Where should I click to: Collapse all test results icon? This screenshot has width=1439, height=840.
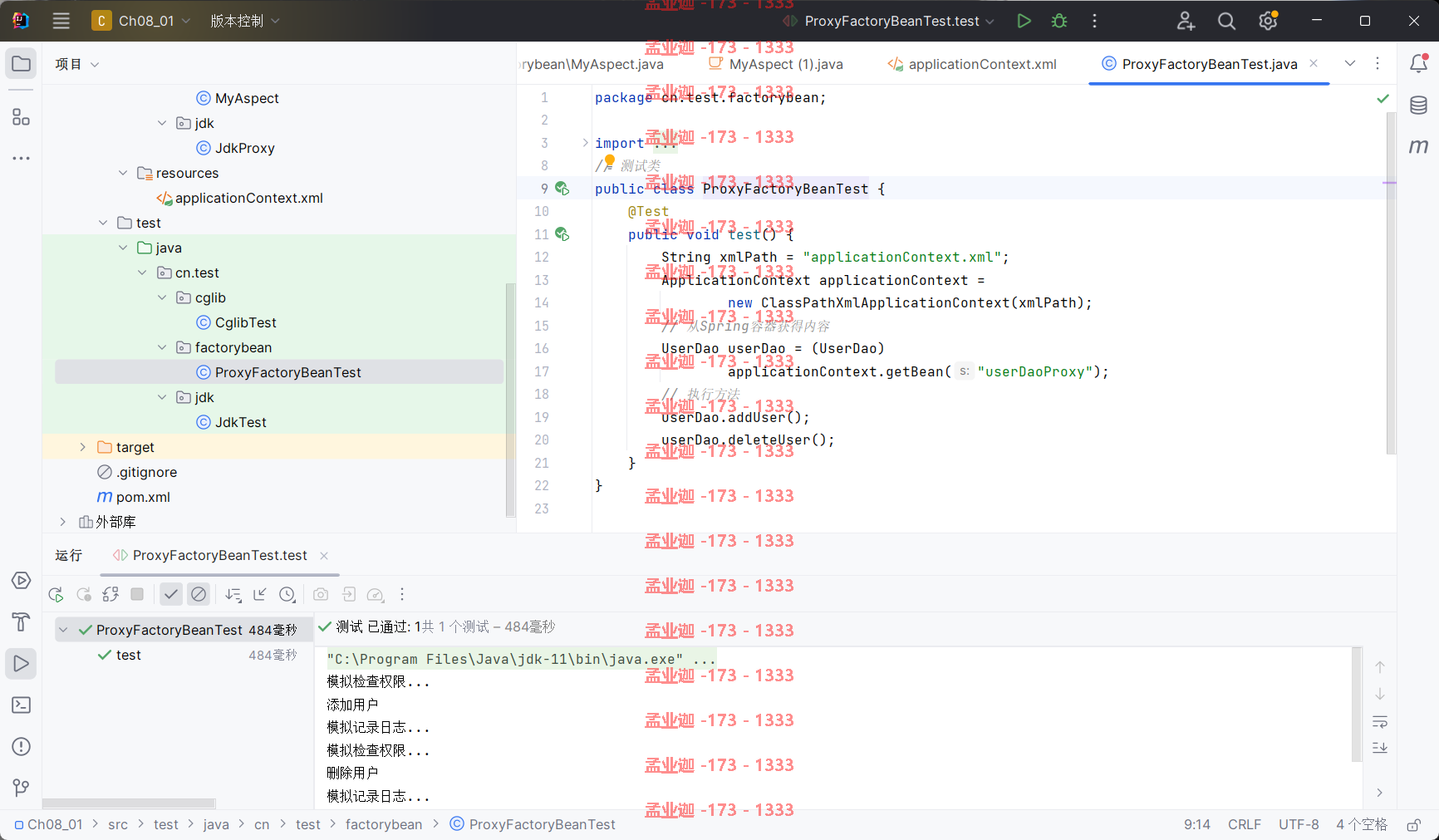click(260, 594)
